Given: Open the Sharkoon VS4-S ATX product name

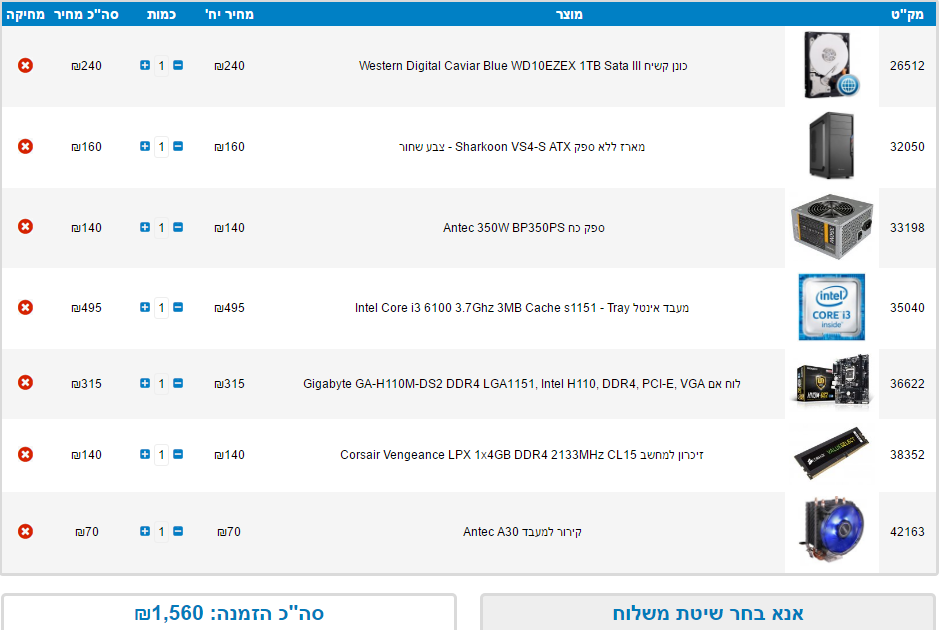Looking at the screenshot, I should (522, 147).
